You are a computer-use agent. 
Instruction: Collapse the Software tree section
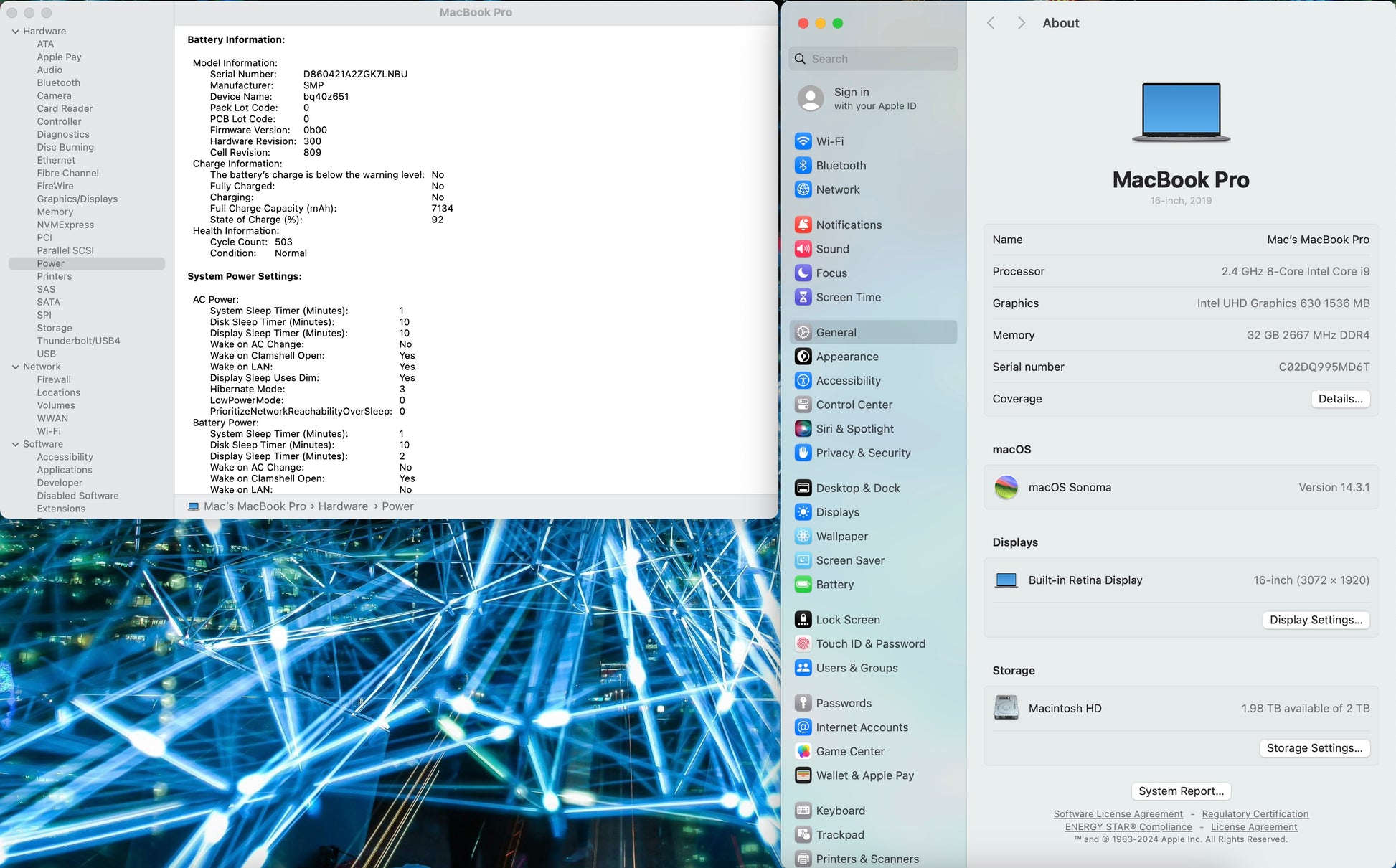coord(15,445)
